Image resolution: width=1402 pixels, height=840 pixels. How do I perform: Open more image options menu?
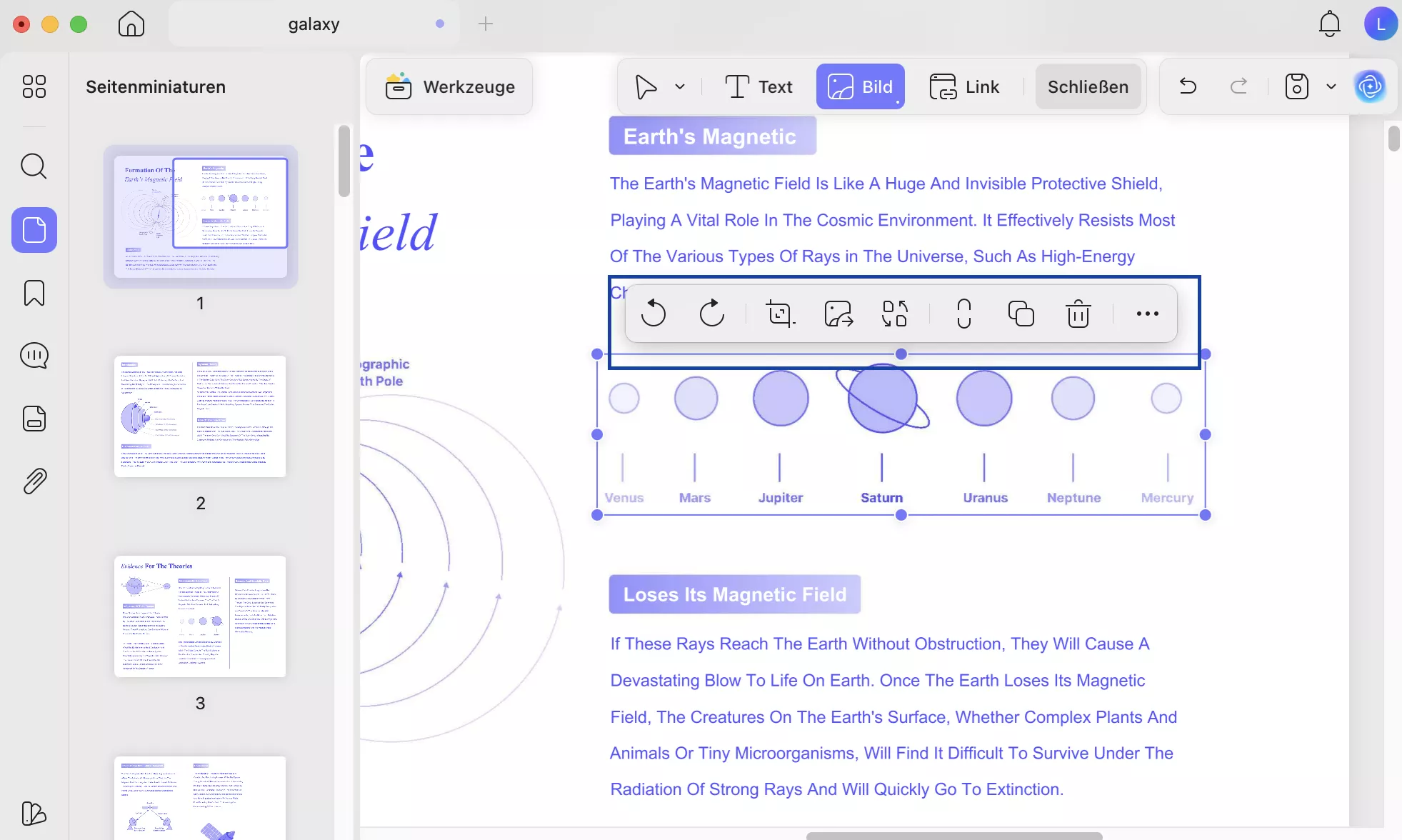pos(1147,314)
